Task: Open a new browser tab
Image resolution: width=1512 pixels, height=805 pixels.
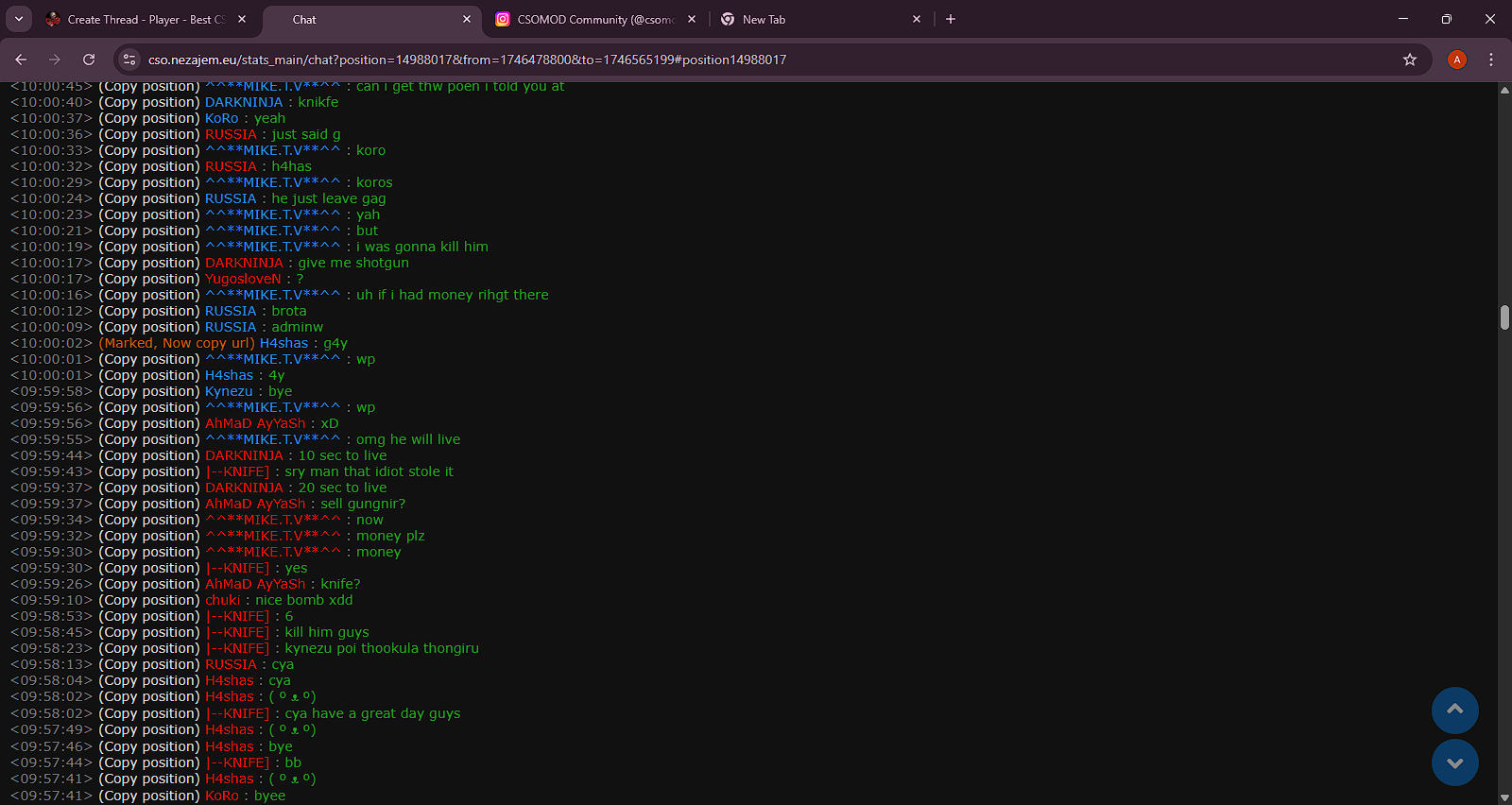Action: [x=950, y=19]
